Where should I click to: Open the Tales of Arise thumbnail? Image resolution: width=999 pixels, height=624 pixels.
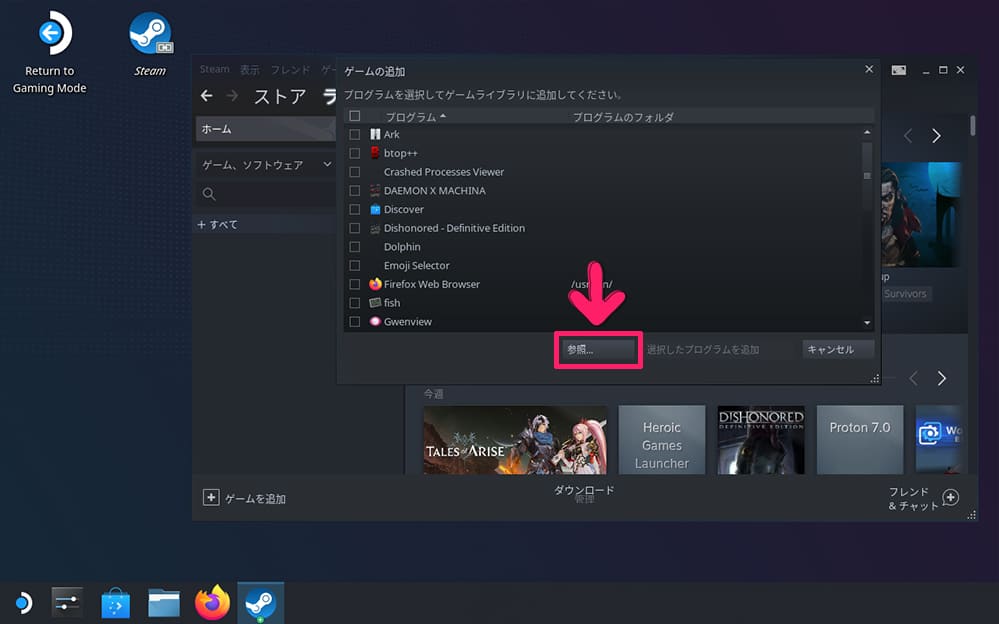coord(515,440)
